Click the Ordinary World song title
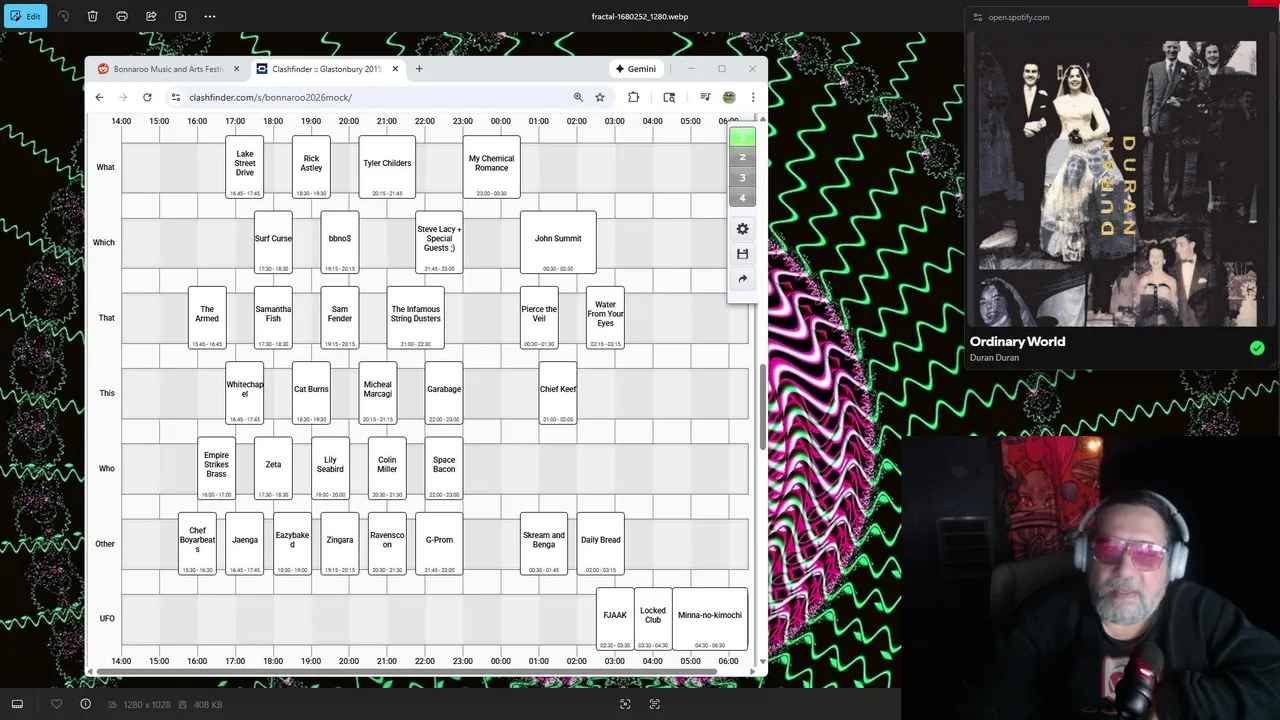 1017,341
